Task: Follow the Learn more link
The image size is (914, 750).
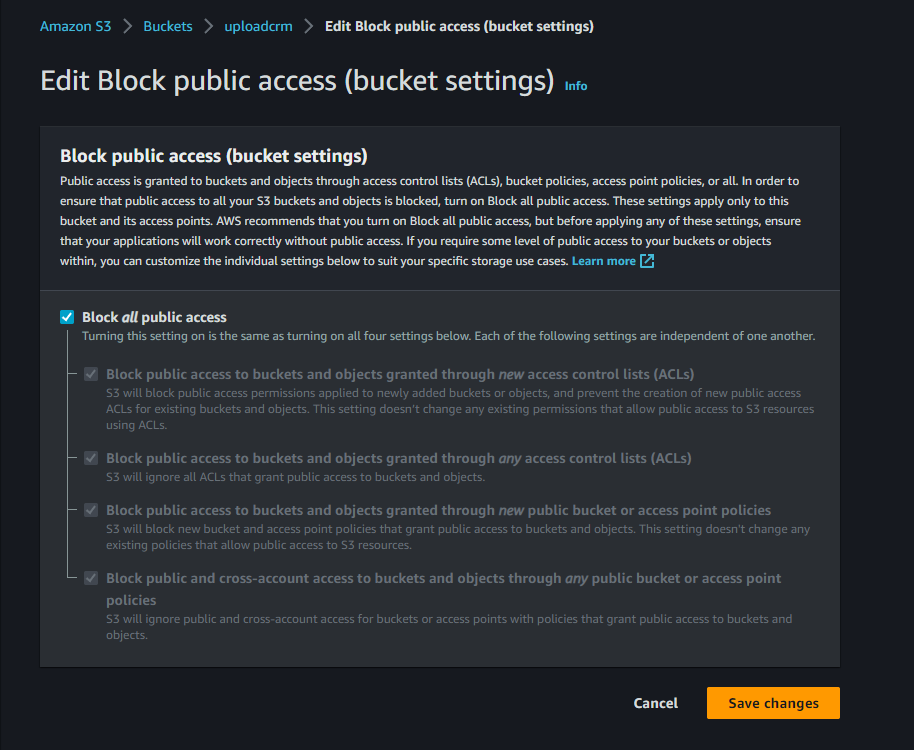Action: click(603, 261)
